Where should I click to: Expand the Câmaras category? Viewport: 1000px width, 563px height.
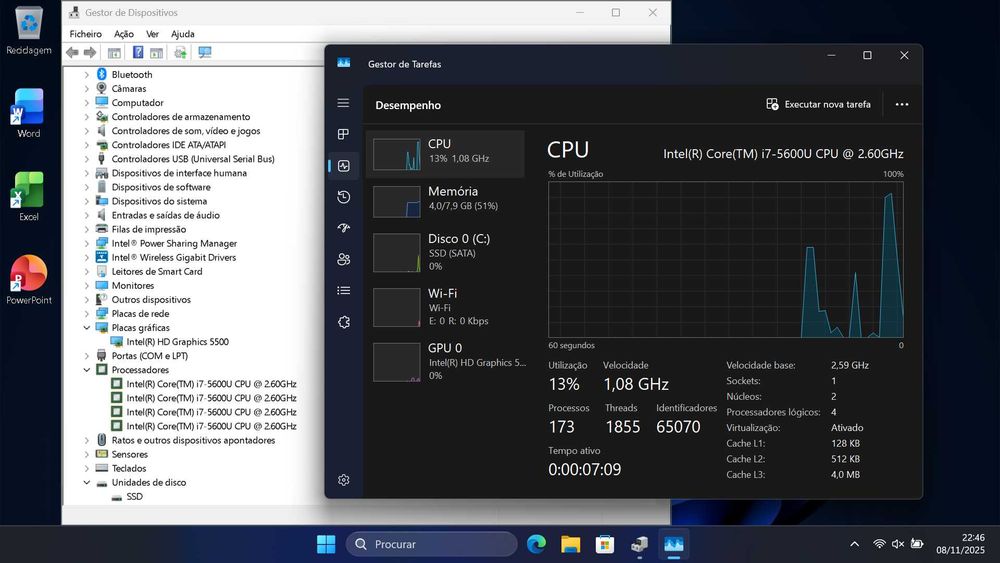[87, 89]
